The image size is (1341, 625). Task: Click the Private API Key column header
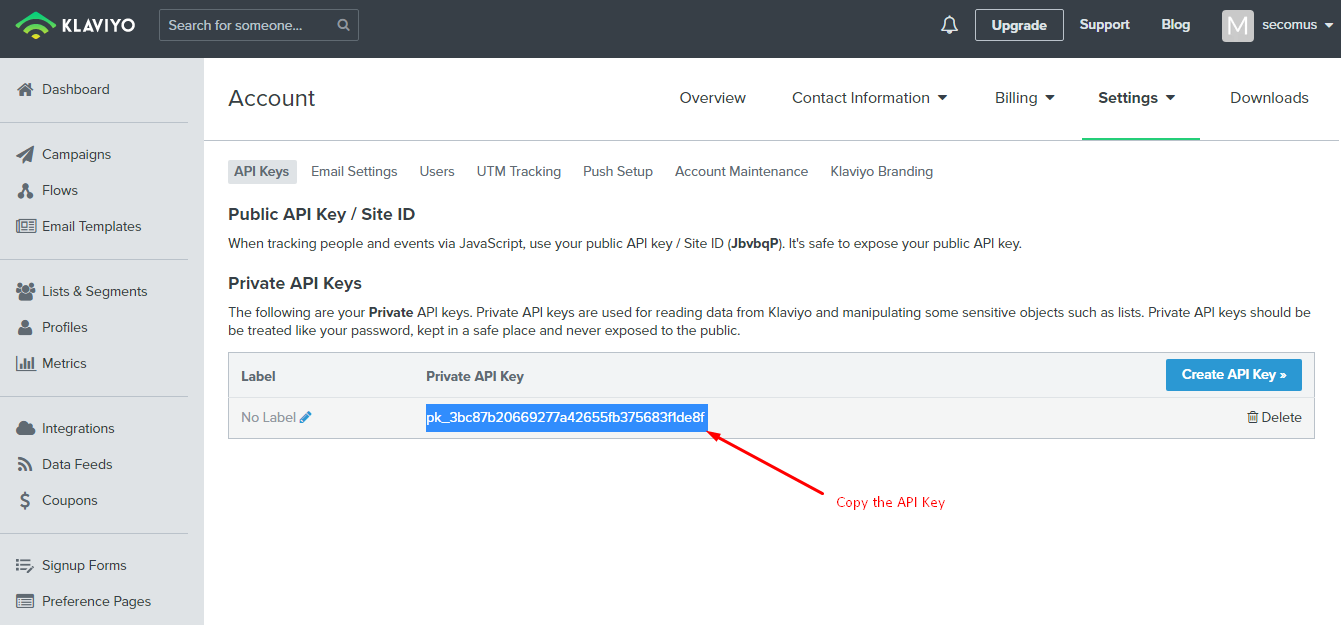point(475,376)
